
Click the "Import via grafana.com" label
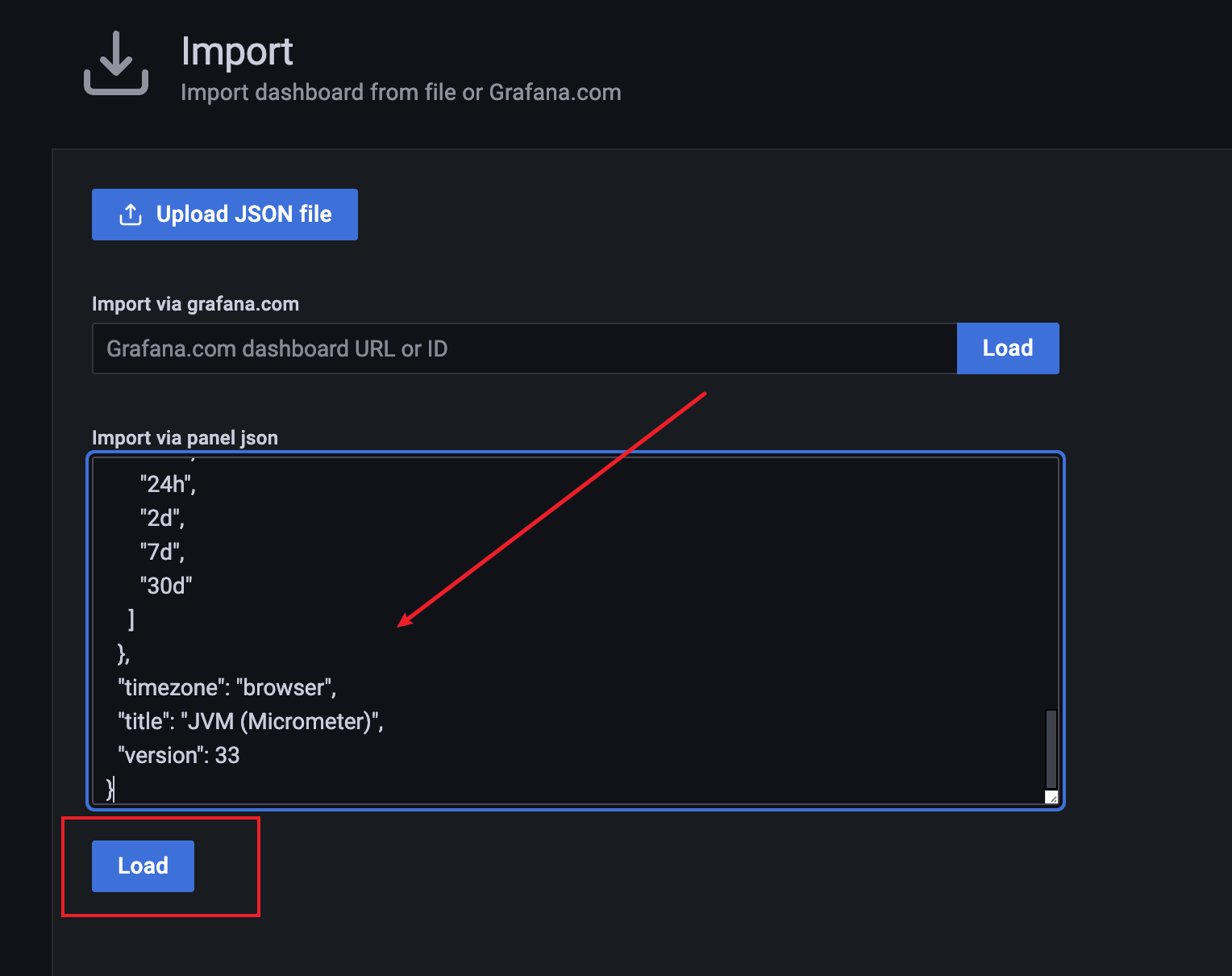click(195, 304)
